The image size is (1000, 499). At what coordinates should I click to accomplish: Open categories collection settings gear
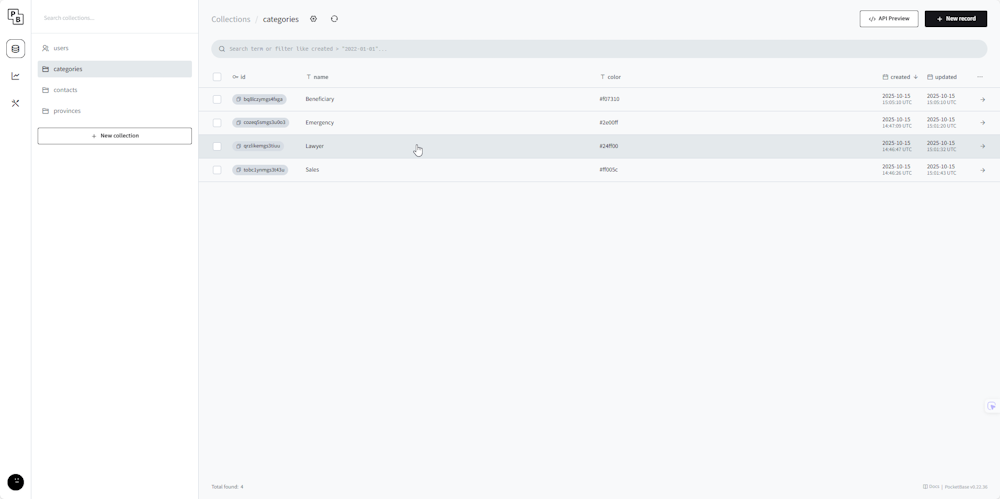click(313, 19)
